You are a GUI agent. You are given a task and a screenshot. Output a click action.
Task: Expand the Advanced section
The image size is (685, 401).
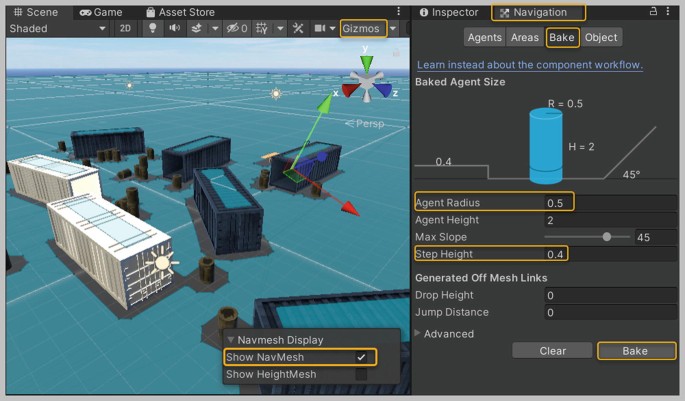point(418,334)
